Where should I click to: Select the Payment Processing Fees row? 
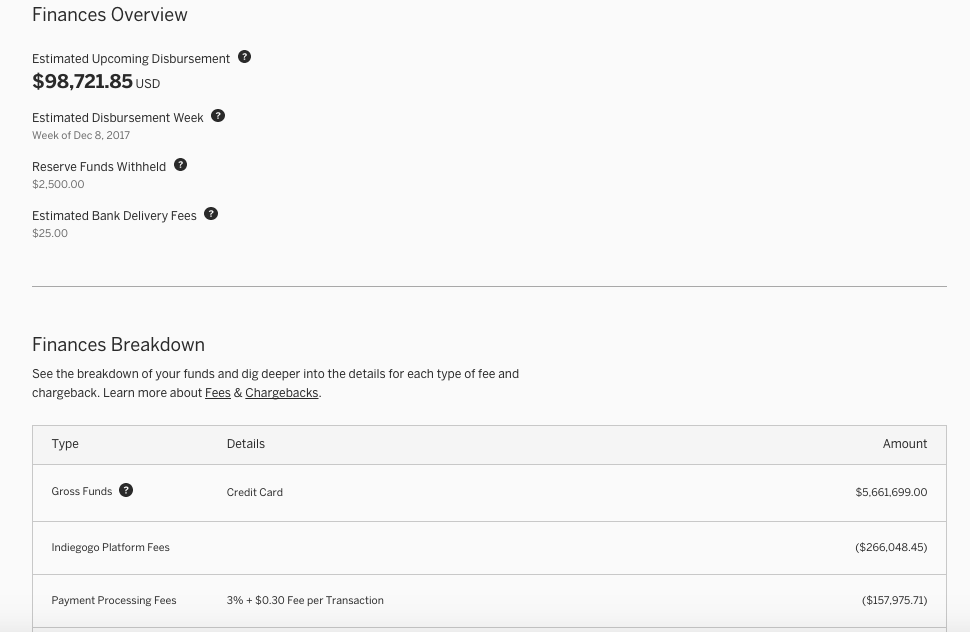coord(489,600)
